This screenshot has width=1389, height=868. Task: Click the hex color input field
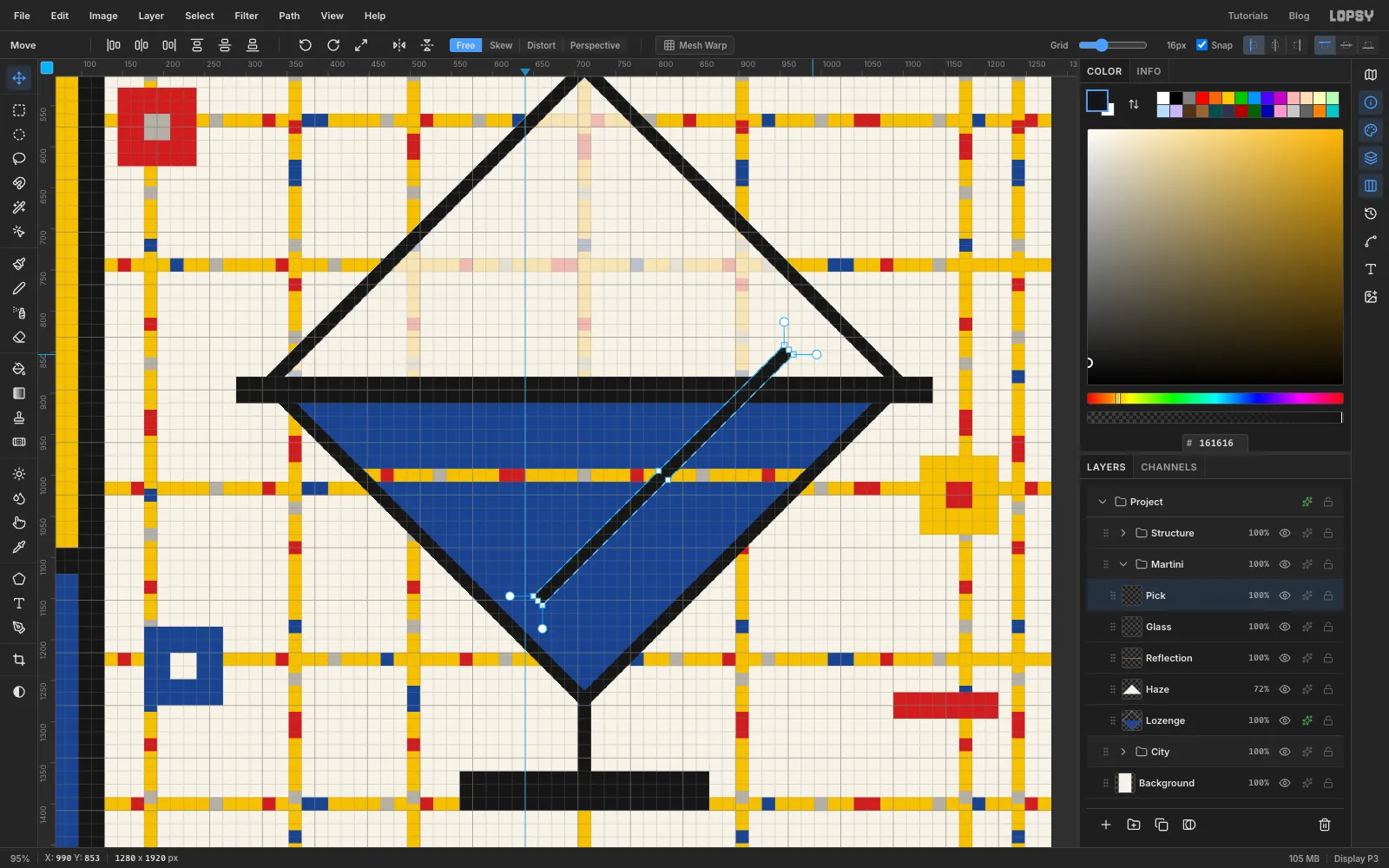[x=1215, y=443]
